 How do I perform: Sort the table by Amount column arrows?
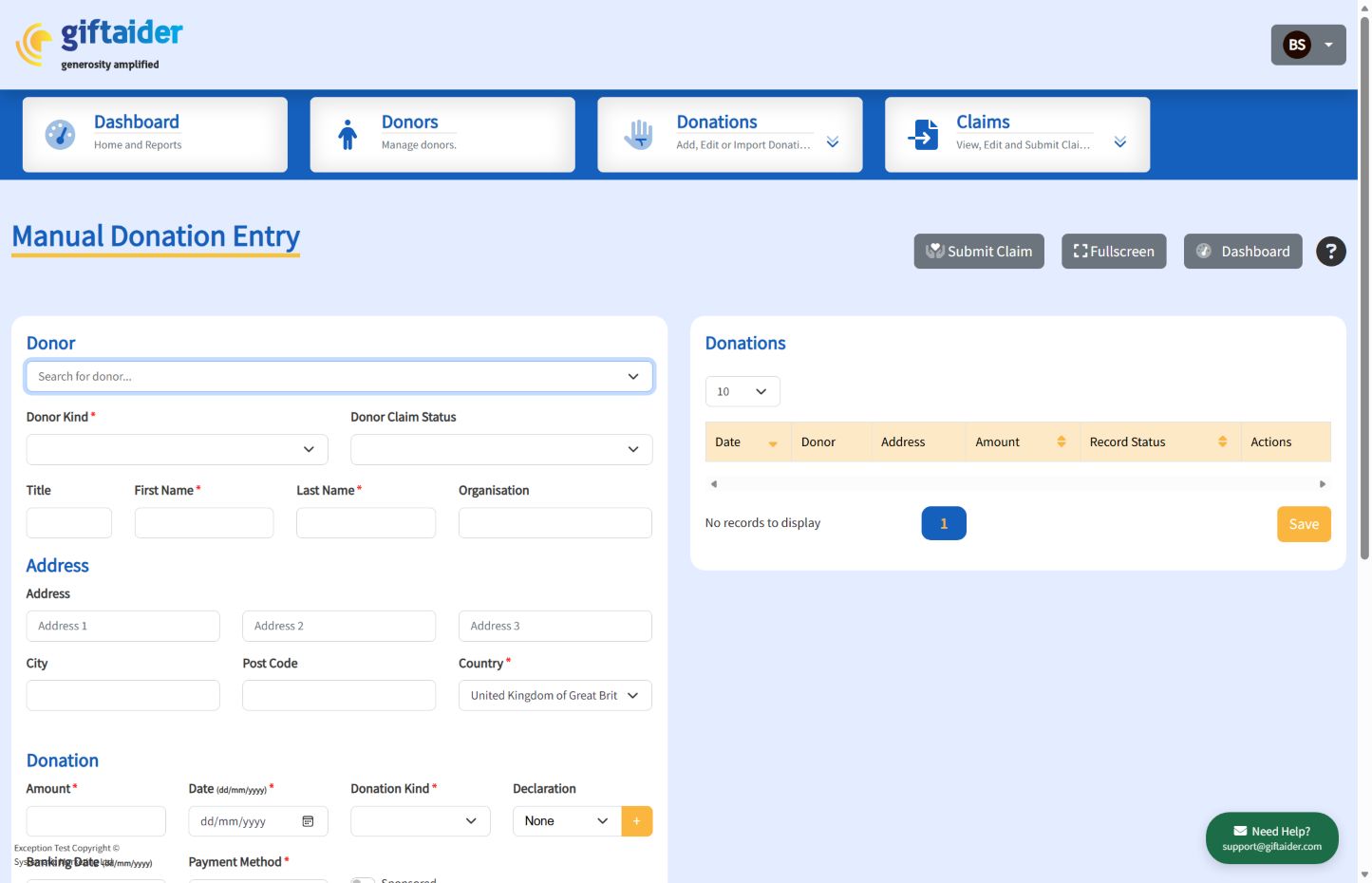coord(1062,441)
